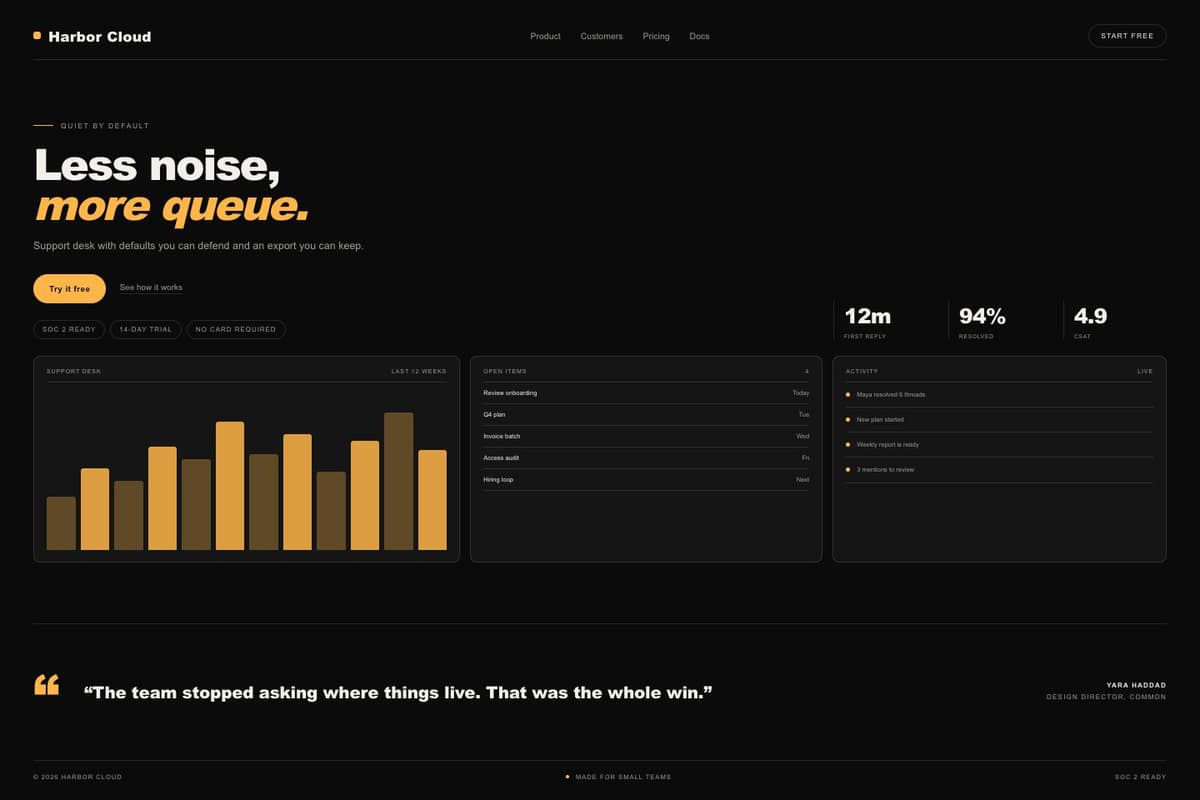Click the Try it free button

coord(69,289)
